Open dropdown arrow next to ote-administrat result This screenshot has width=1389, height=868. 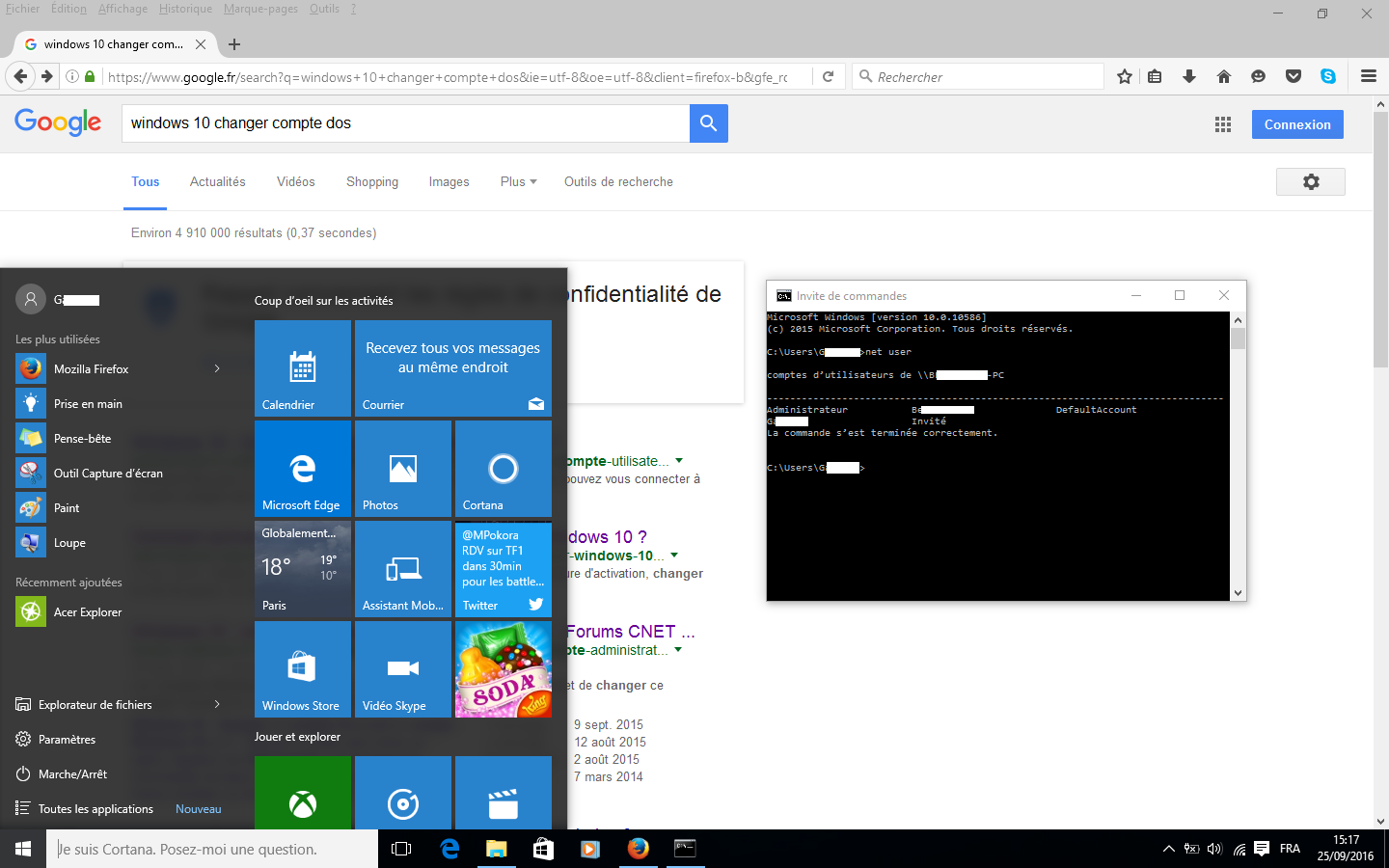(x=678, y=650)
